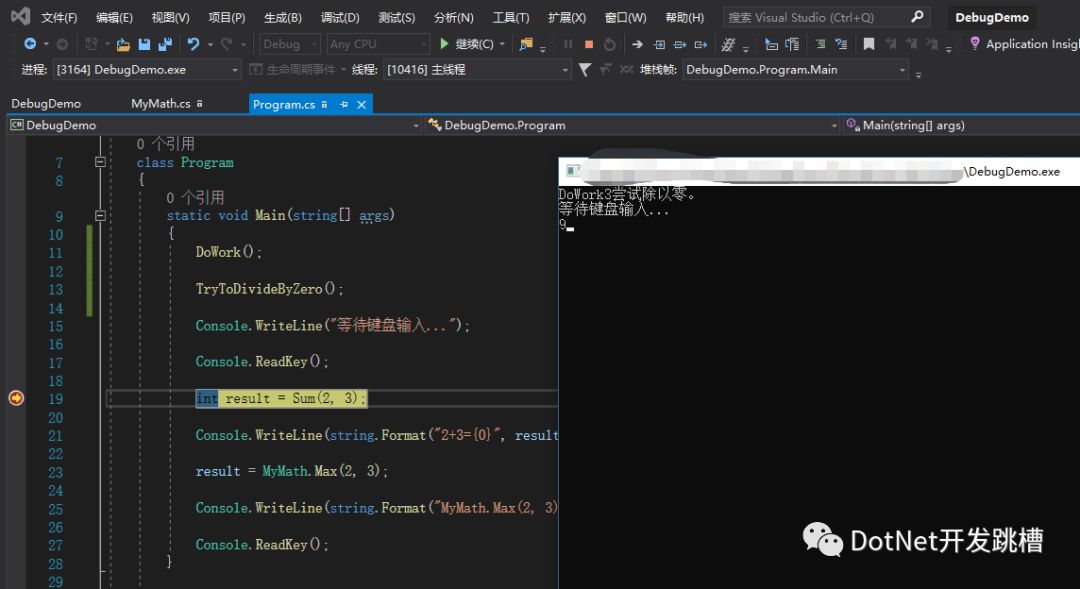Click the Save file icon
The width and height of the screenshot is (1080, 589).
tap(144, 45)
